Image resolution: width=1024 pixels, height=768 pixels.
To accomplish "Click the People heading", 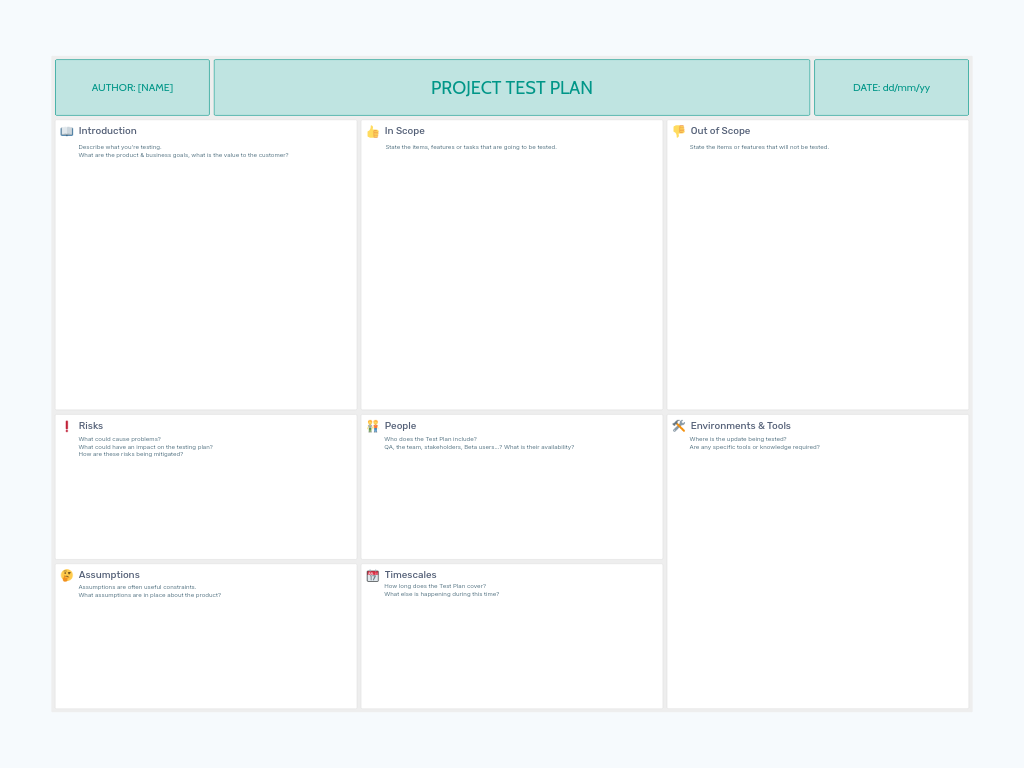I will pyautogui.click(x=400, y=426).
